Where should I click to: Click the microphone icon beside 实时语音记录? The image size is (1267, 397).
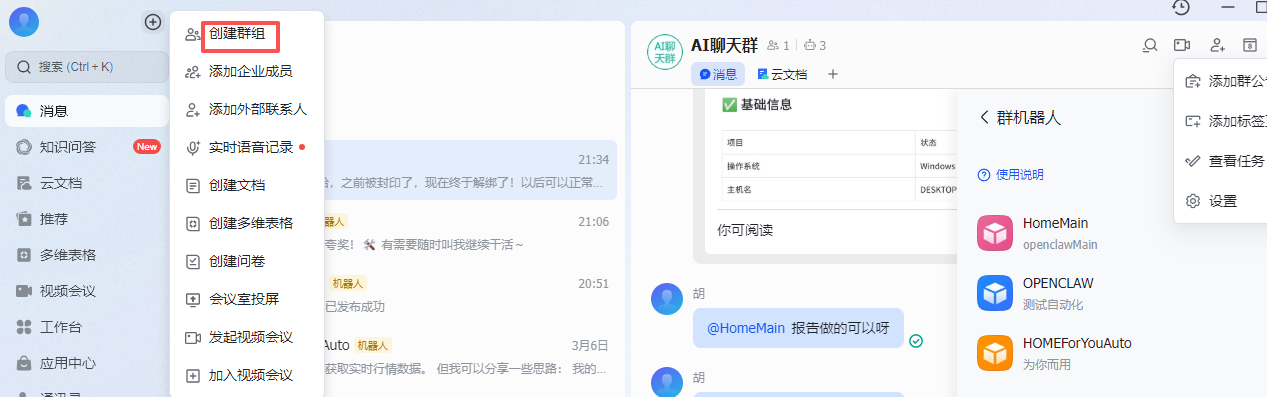point(194,147)
